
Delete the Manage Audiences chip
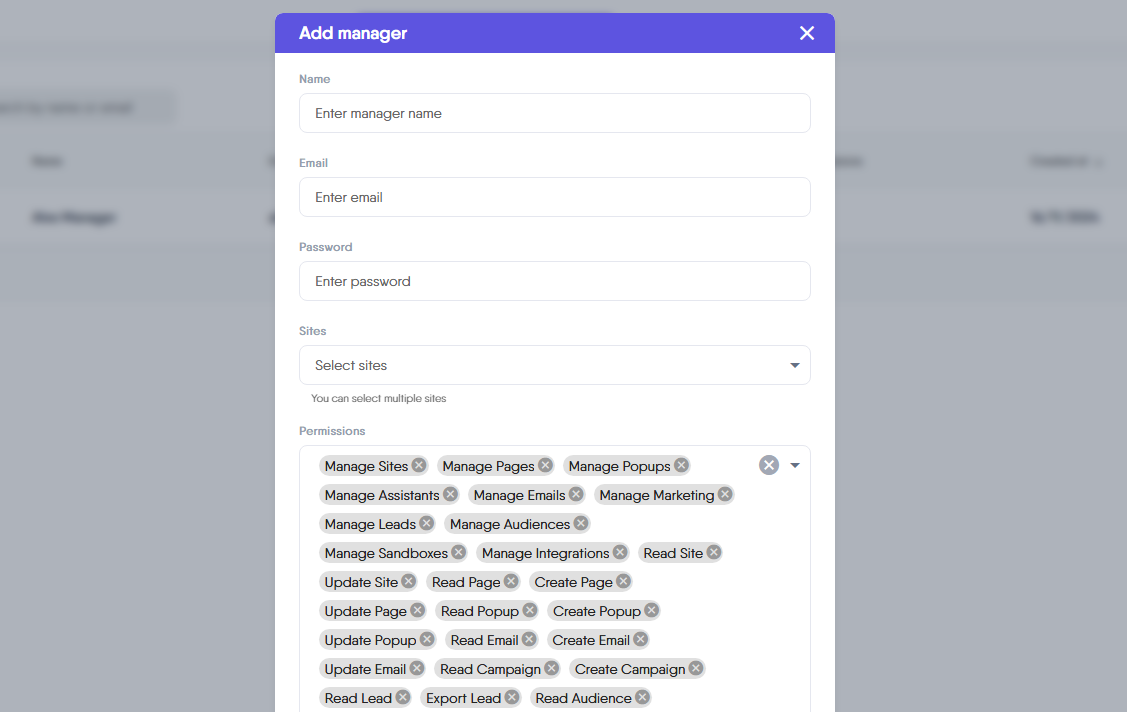[580, 523]
